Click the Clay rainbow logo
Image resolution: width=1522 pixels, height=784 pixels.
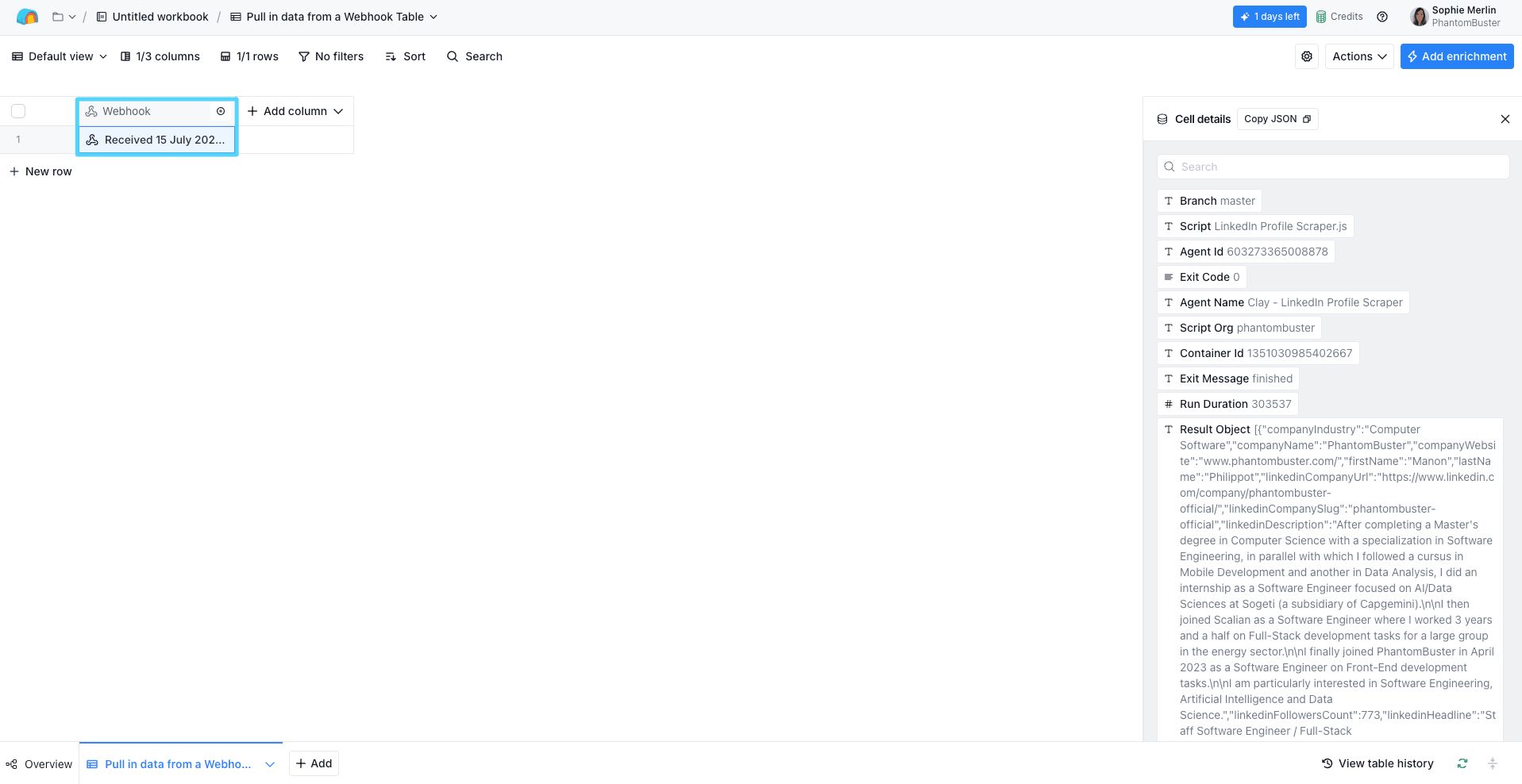pyautogui.click(x=27, y=17)
